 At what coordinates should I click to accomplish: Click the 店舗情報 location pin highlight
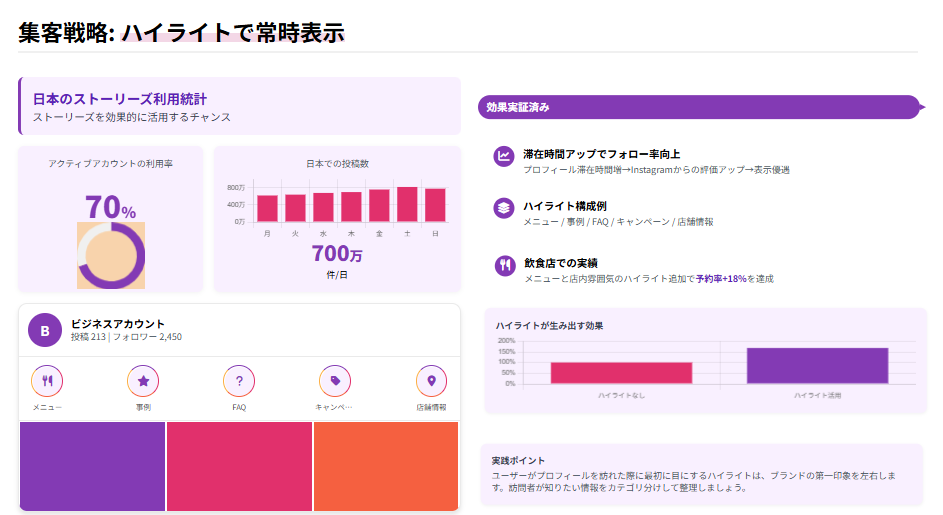click(x=431, y=381)
